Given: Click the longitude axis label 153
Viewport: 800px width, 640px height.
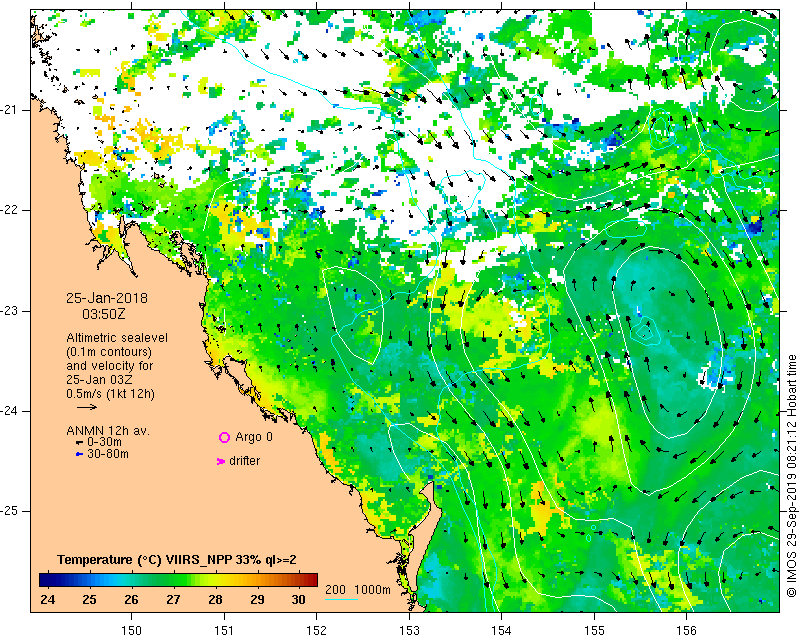Looking at the screenshot, I should 409,631.
